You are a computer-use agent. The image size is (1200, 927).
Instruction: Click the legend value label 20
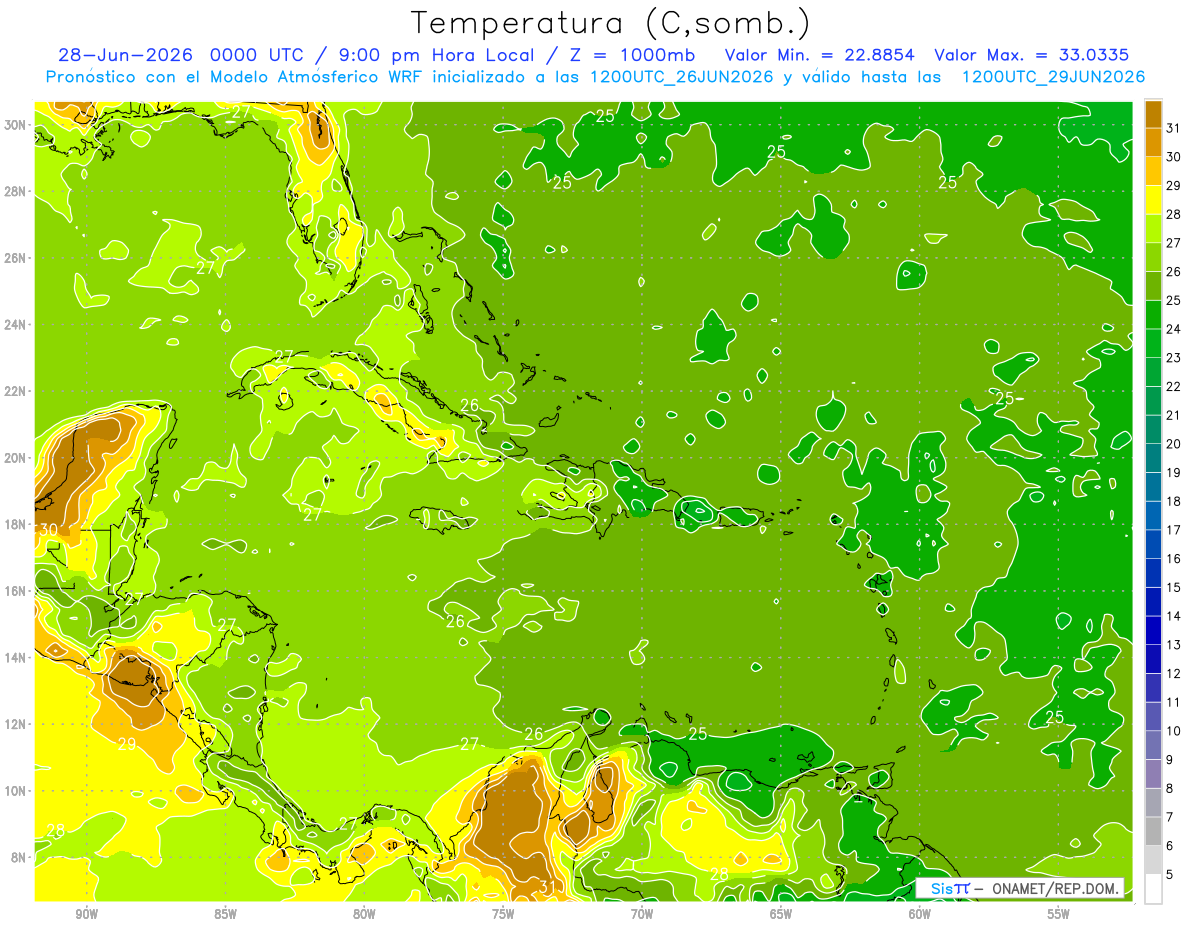1174,444
